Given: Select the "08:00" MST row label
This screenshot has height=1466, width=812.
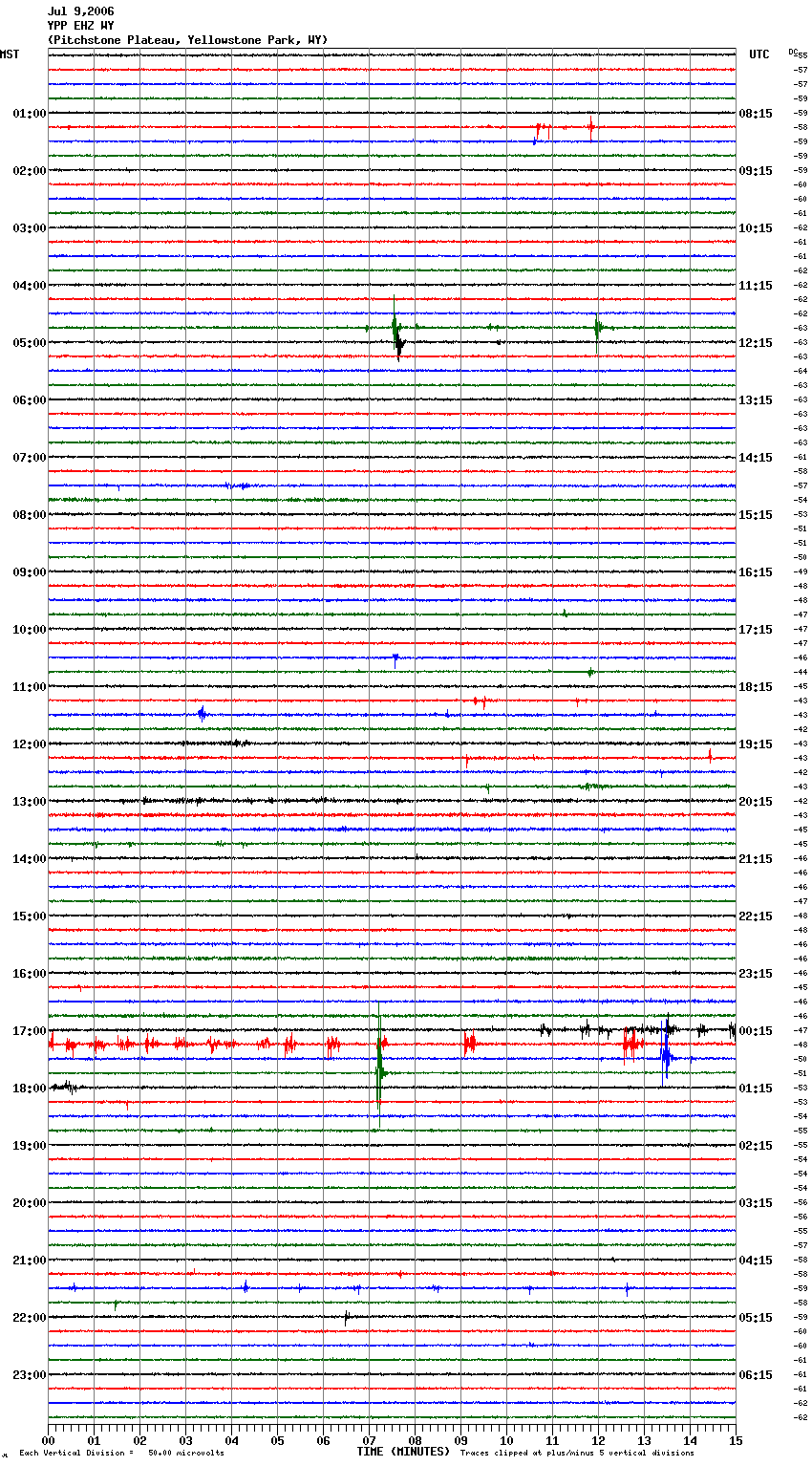Looking at the screenshot, I should [30, 515].
